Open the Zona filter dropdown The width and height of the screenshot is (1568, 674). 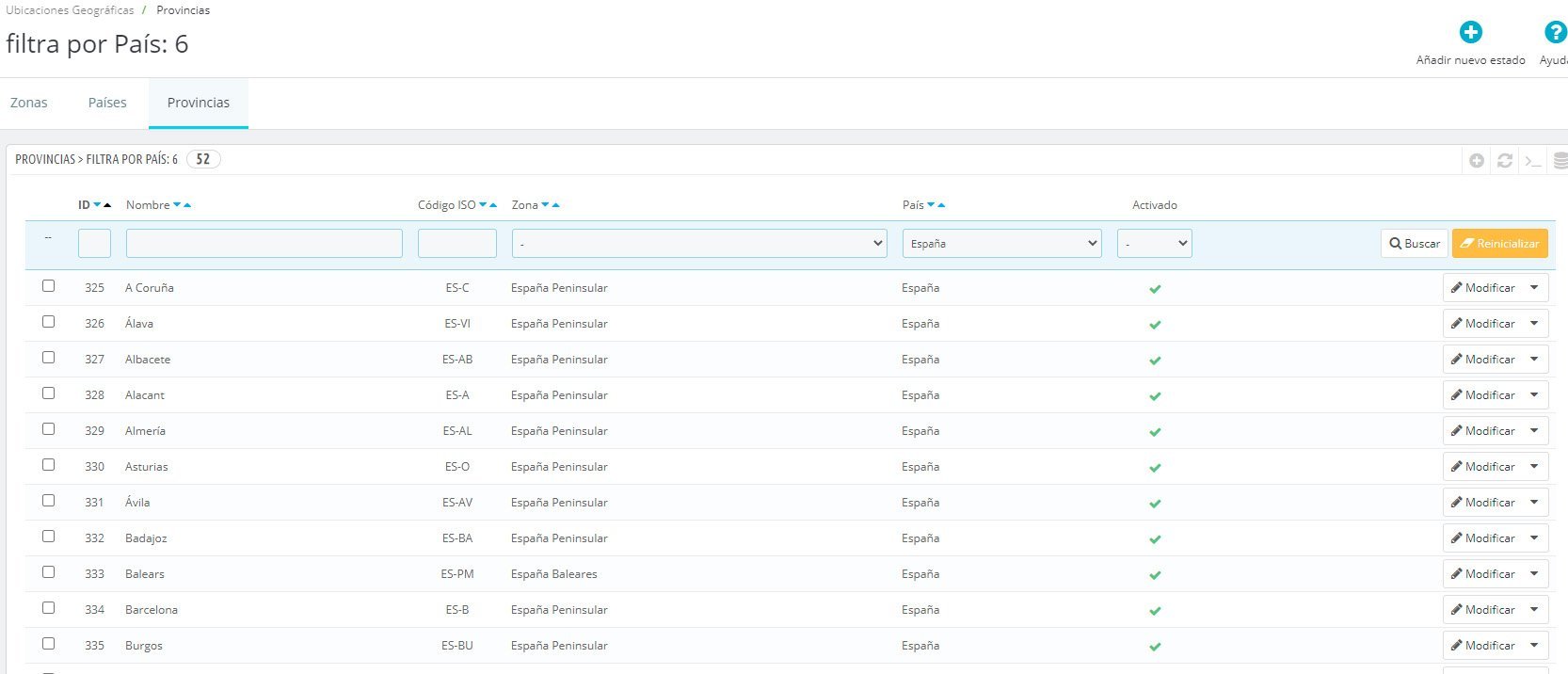click(699, 243)
